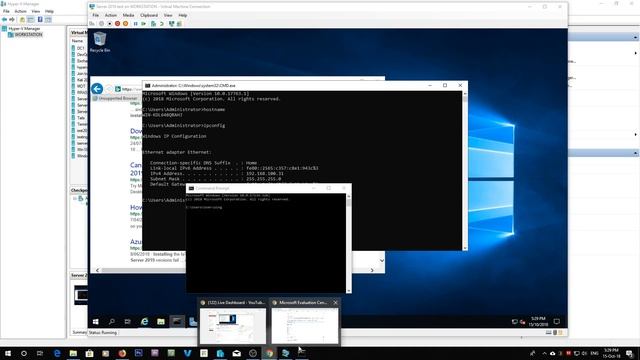This screenshot has height=360, width=640.
Task: Open the Media menu in Virtual Machine Connection
Action: (128, 15)
